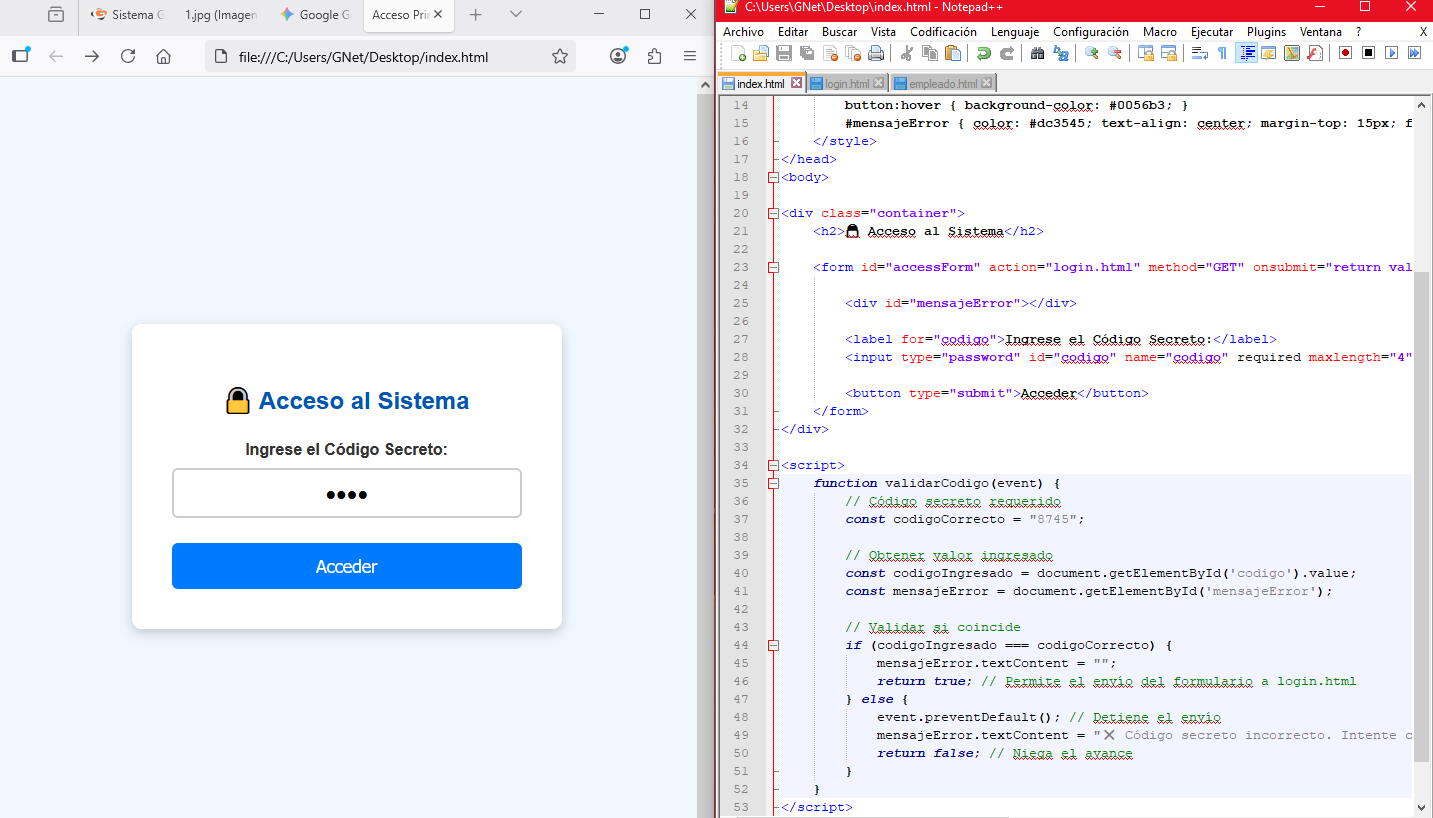Image resolution: width=1433 pixels, height=818 pixels.
Task: Collapse the script block at line 34
Action: point(772,466)
